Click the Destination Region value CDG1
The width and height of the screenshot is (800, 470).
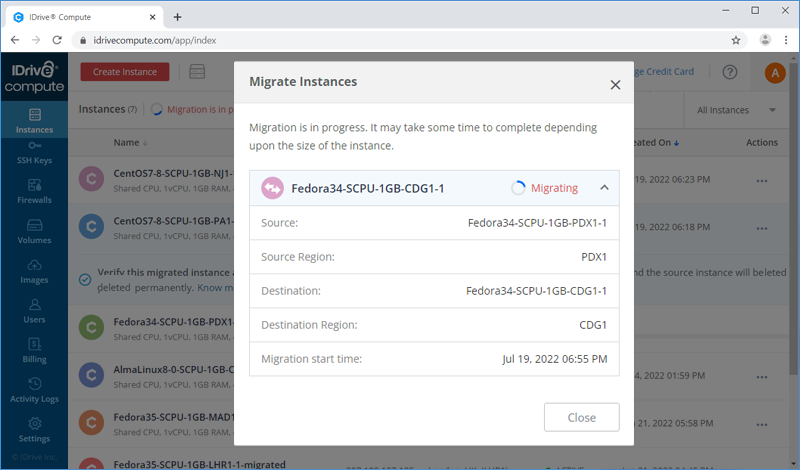(593, 325)
